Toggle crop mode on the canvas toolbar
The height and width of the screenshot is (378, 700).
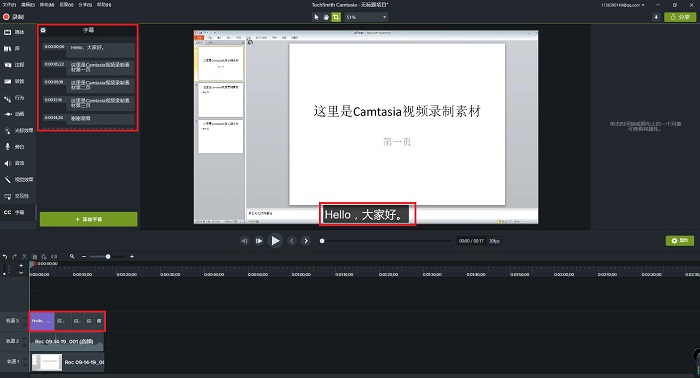(336, 17)
